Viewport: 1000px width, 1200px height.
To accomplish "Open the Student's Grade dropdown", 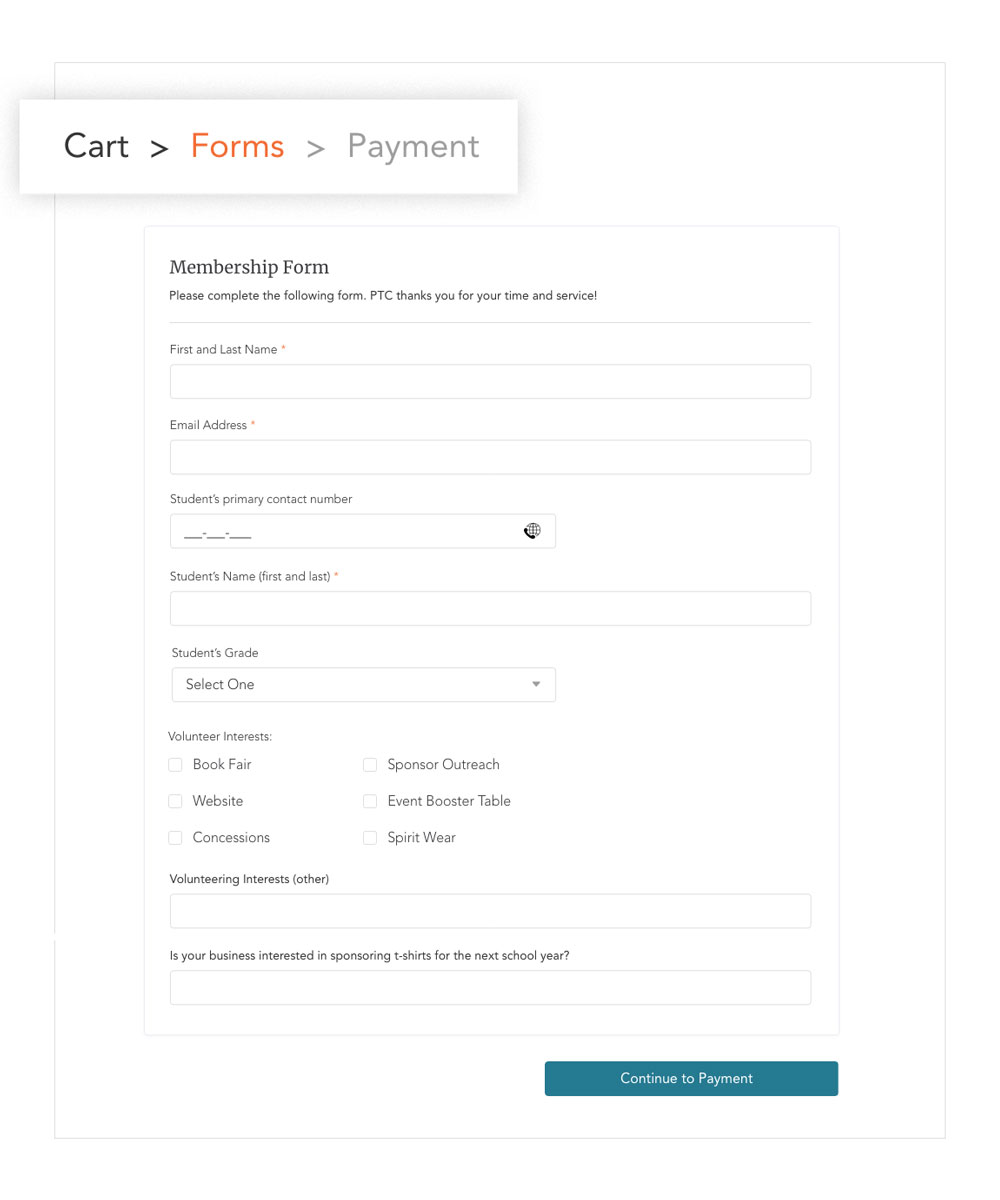I will pos(362,685).
